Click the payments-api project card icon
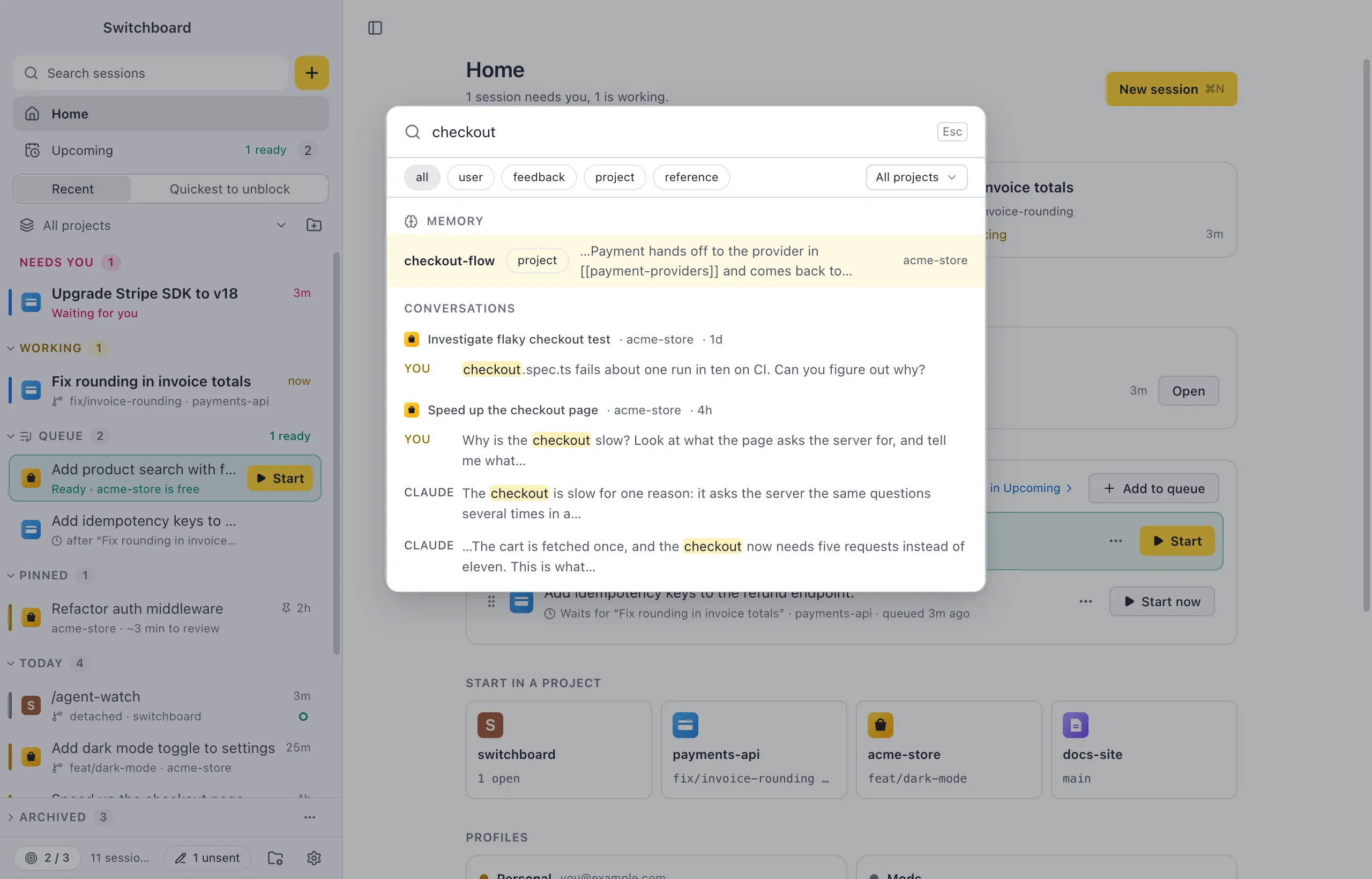 coord(685,725)
